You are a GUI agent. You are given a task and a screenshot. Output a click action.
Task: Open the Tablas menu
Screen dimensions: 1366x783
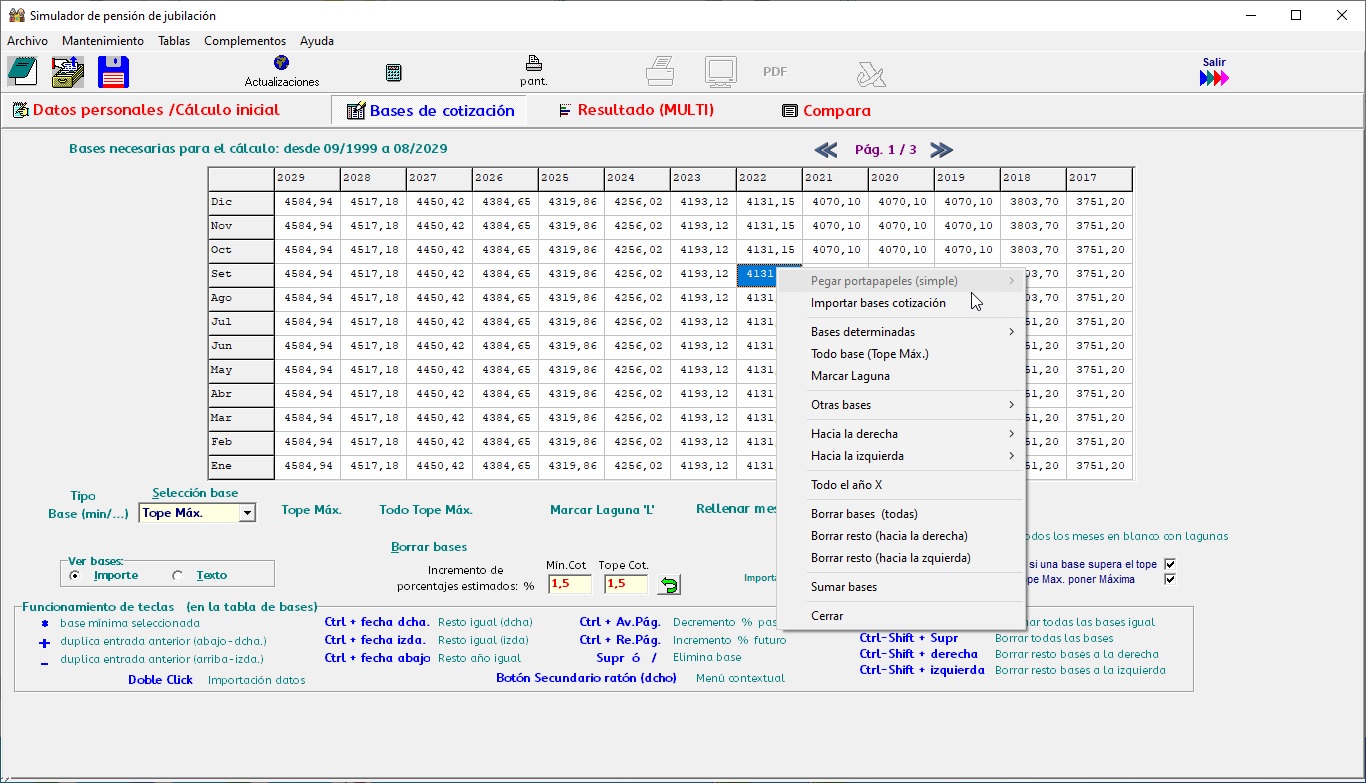click(x=174, y=41)
